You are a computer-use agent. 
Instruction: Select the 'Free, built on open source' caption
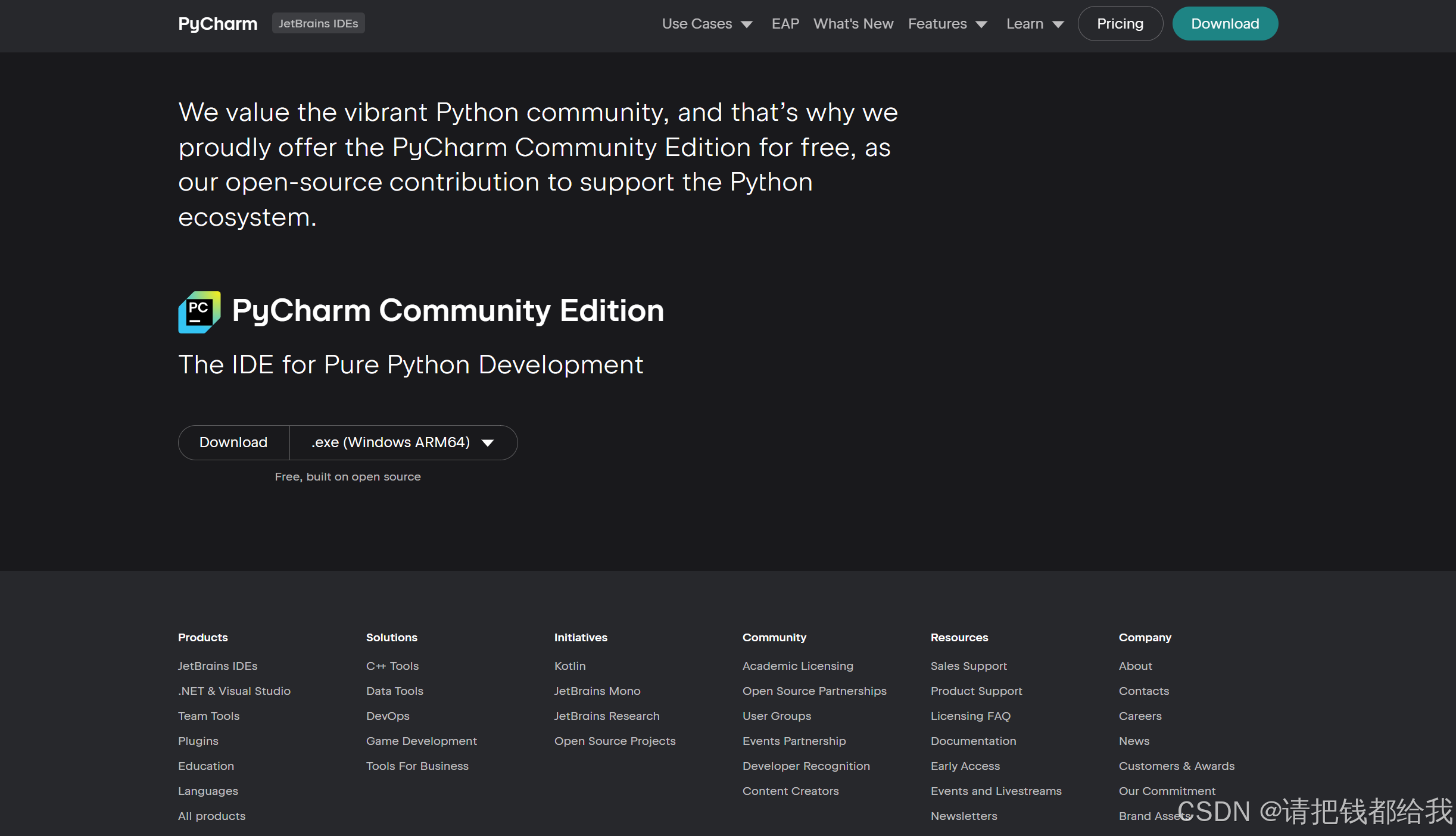[x=348, y=476]
